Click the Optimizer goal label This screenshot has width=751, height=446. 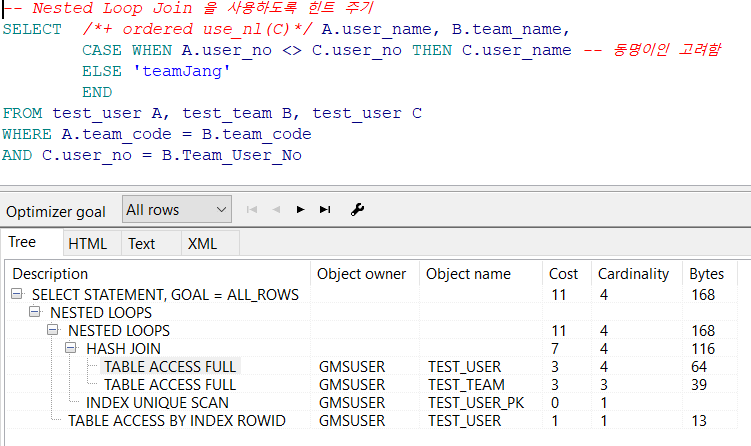click(x=56, y=211)
